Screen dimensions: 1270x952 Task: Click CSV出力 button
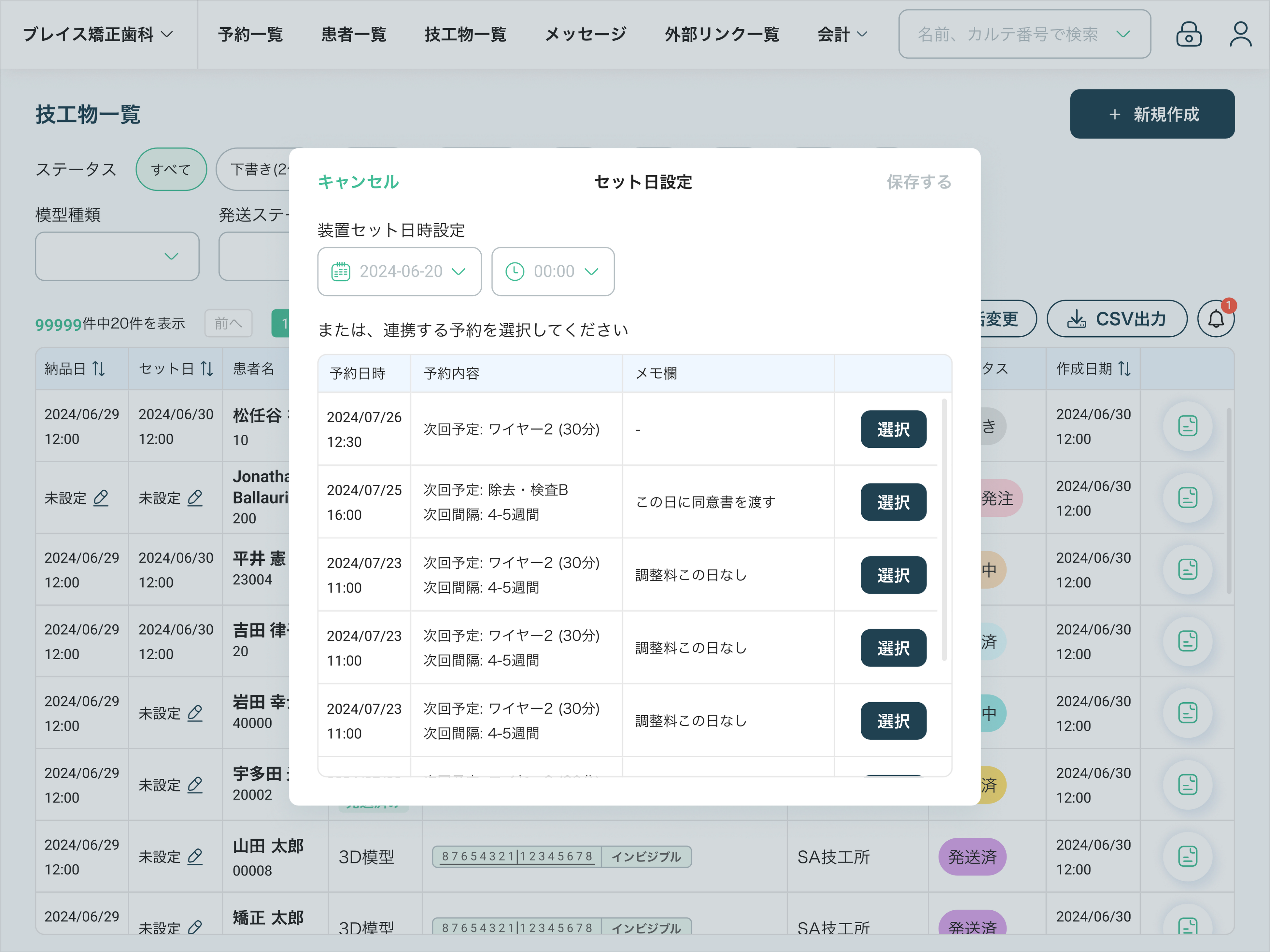point(1117,319)
